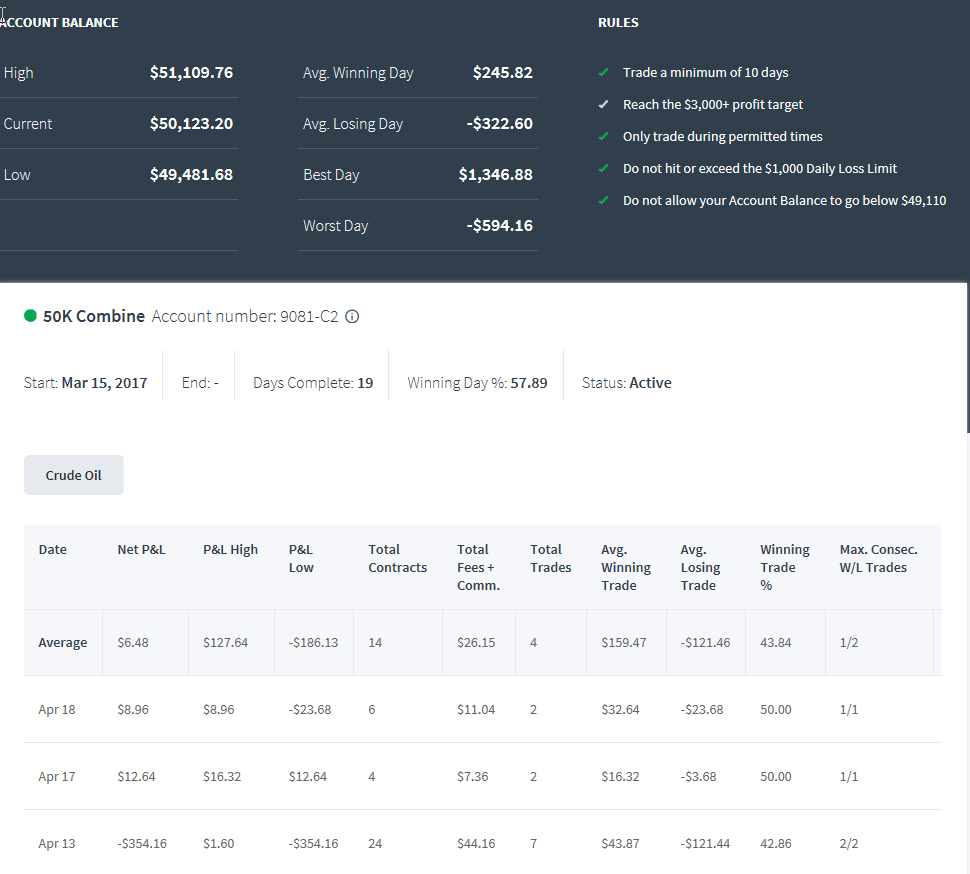The height and width of the screenshot is (874, 970).
Task: Click the page vertical scrollbar
Action: click(x=968, y=359)
